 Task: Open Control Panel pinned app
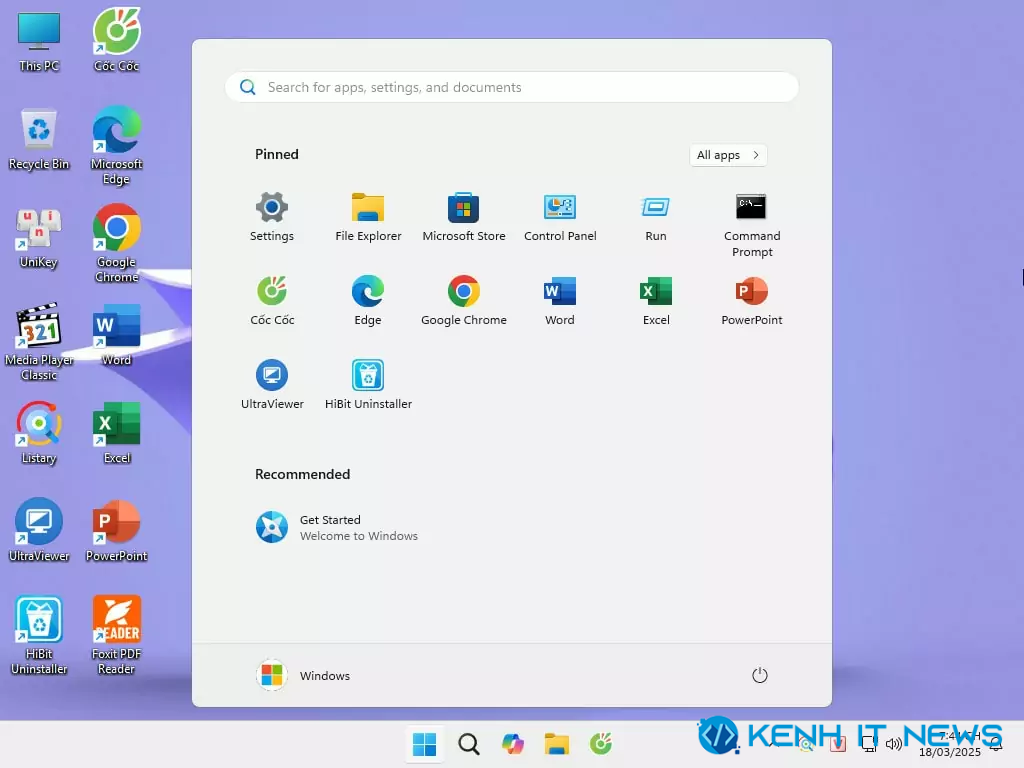click(x=560, y=217)
